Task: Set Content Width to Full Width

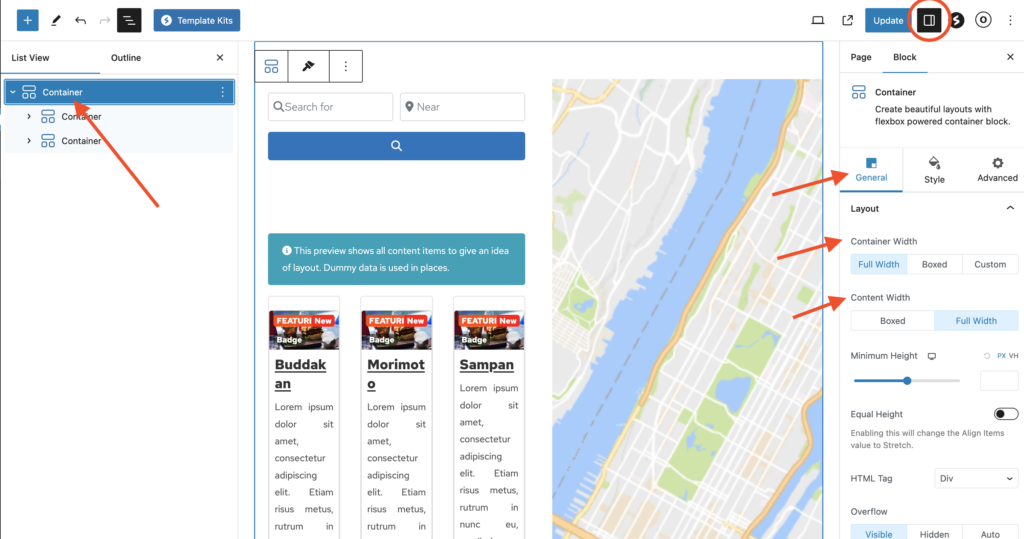Action: click(x=976, y=321)
